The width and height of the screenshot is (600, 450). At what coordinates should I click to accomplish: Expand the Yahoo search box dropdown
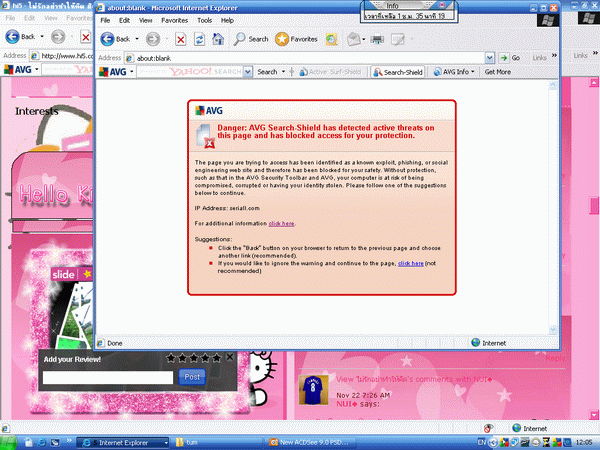248,72
